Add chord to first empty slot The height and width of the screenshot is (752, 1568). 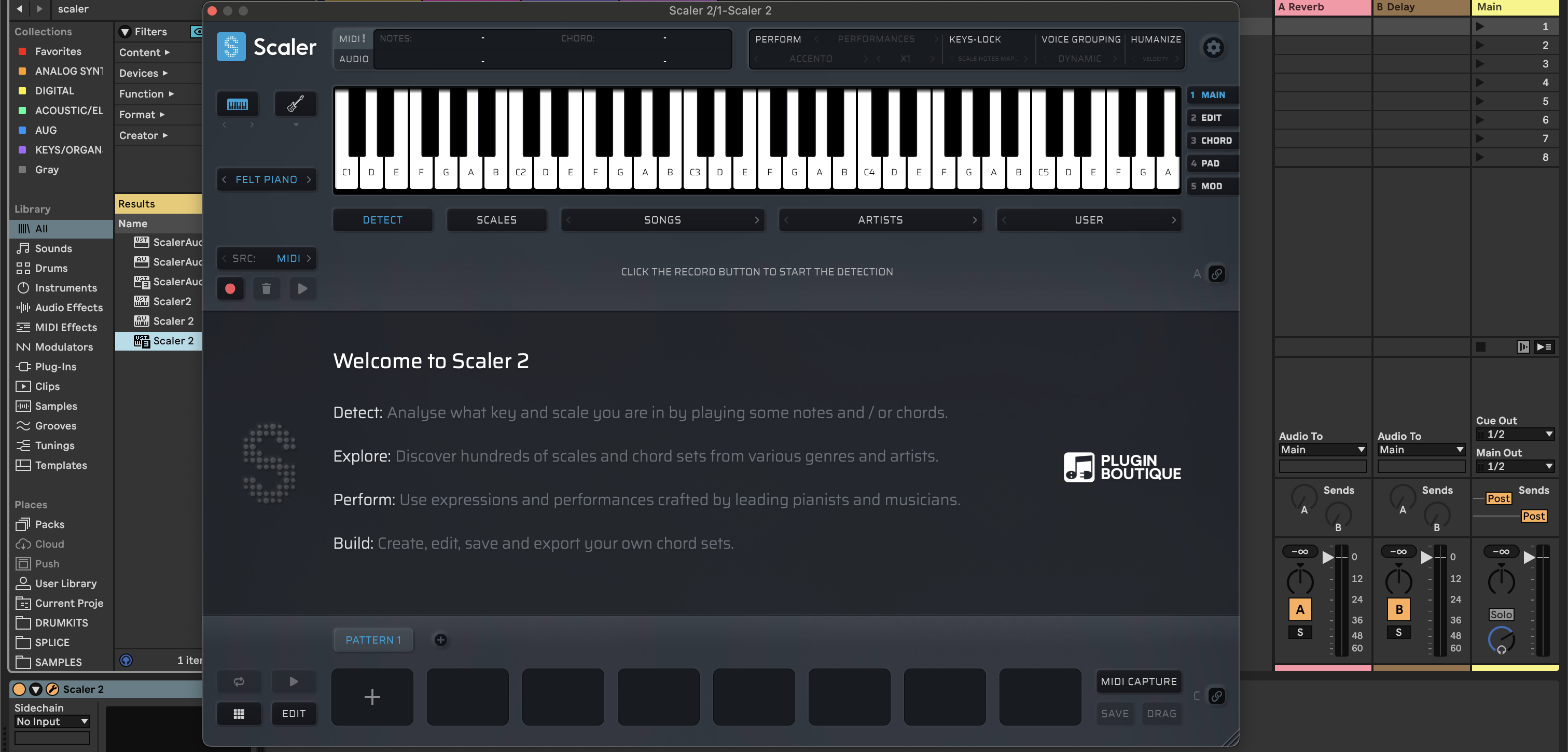(372, 697)
